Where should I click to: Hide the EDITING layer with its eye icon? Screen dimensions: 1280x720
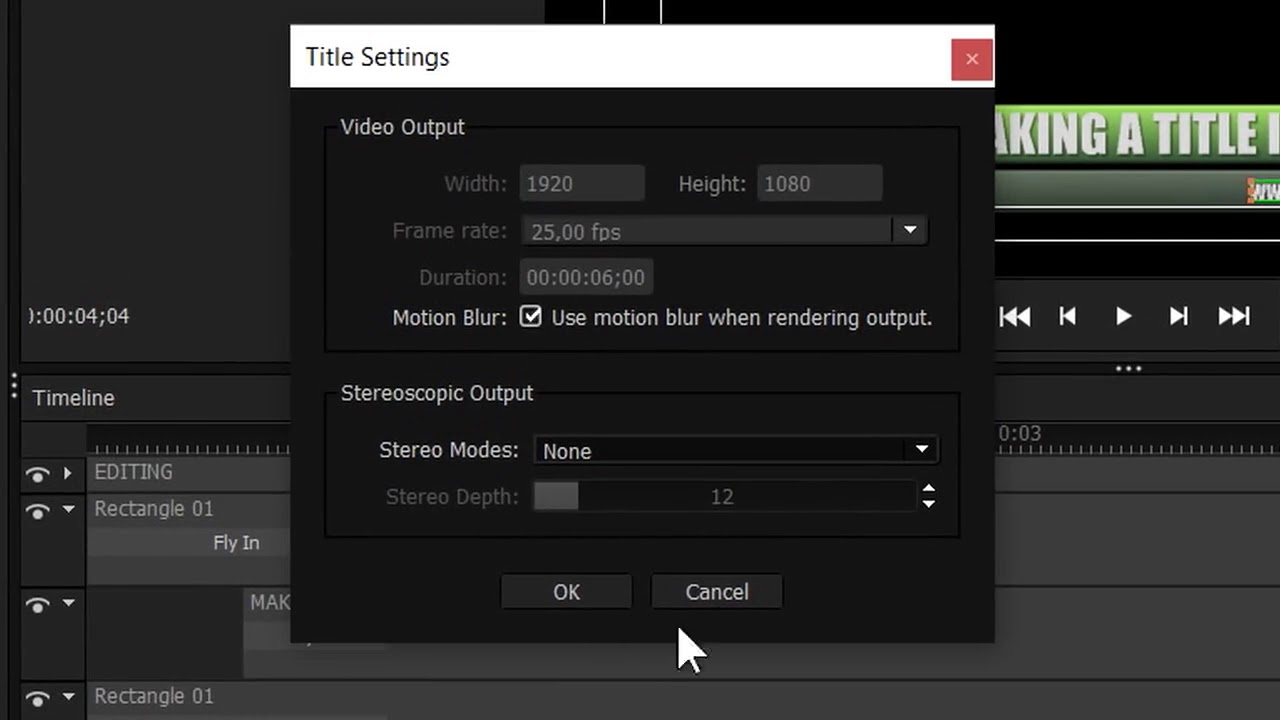pos(38,473)
